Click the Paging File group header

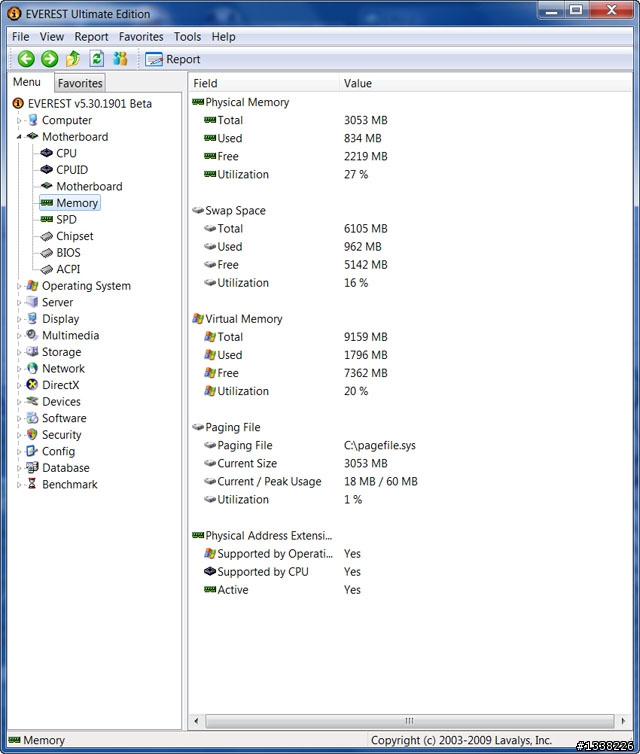coord(226,427)
